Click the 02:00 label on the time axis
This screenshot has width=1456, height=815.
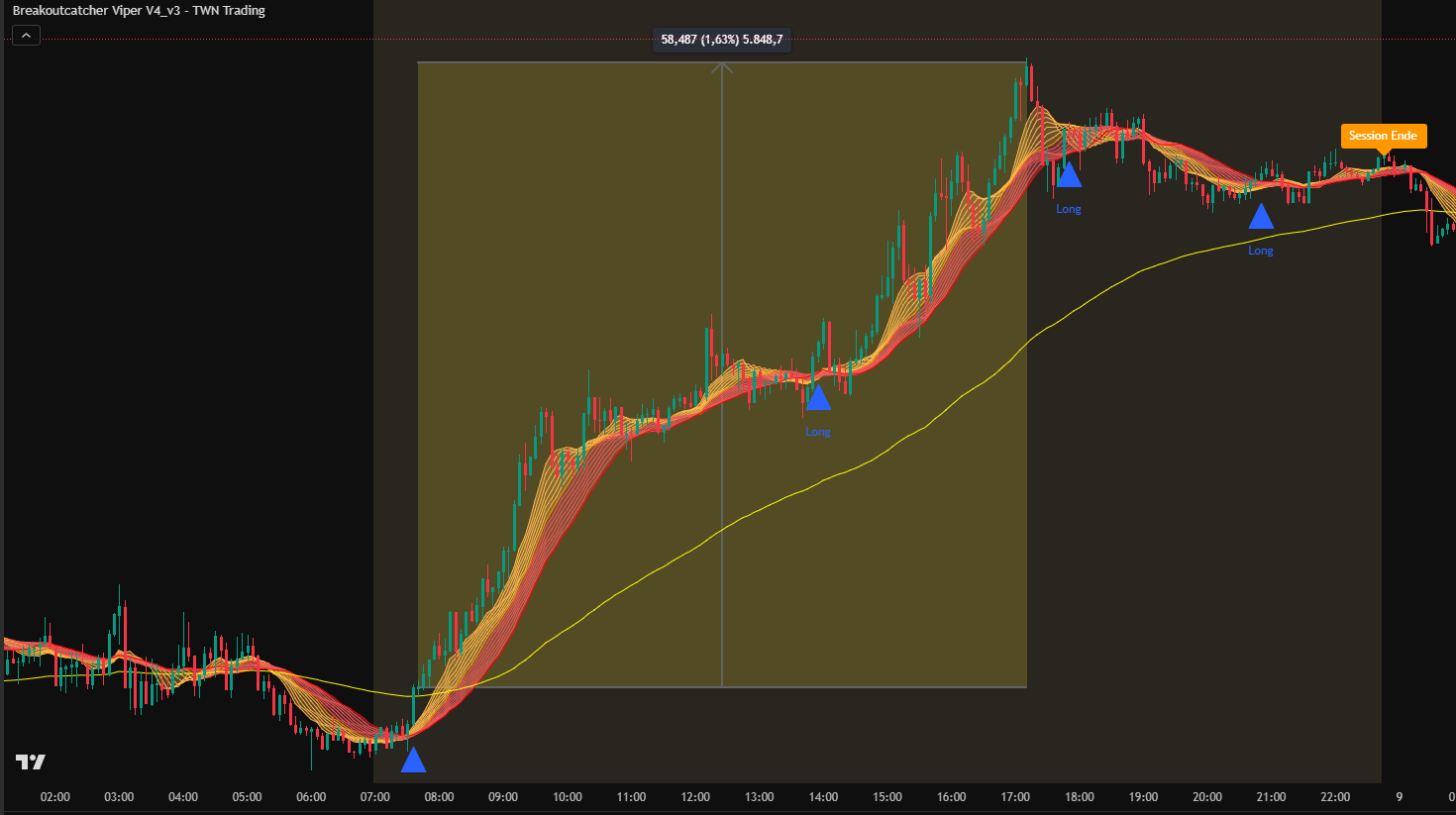click(x=55, y=797)
